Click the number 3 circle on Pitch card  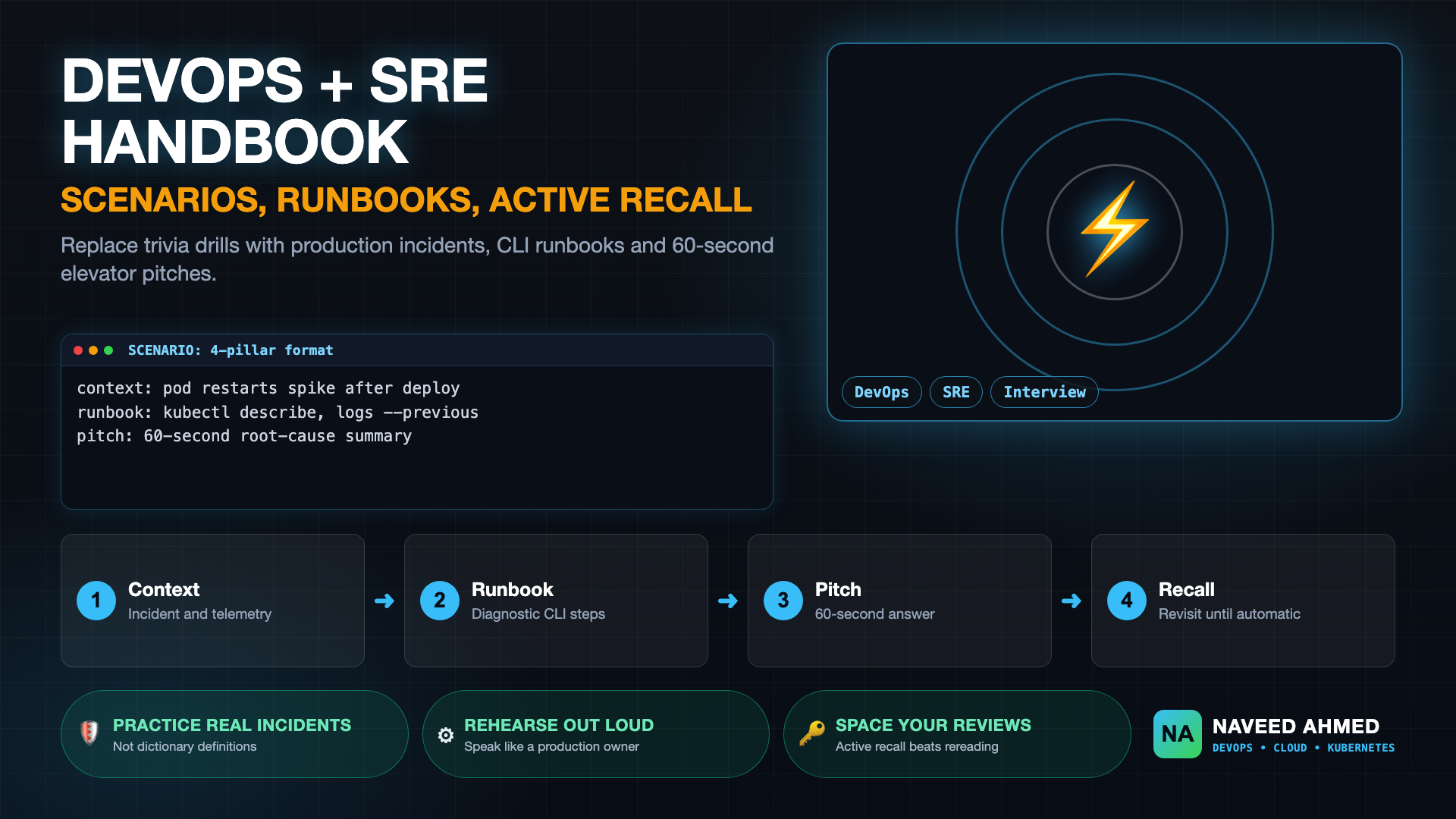783,601
